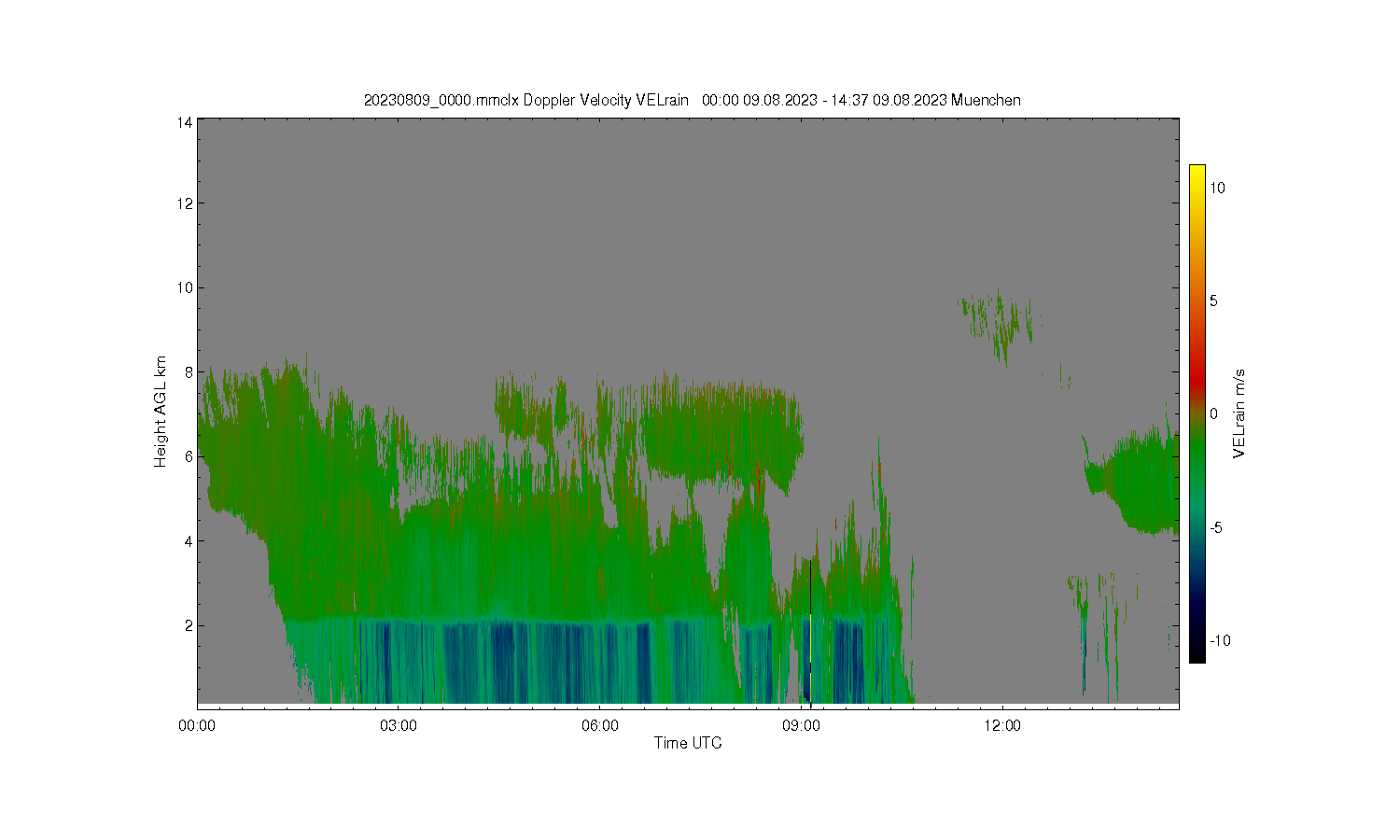
Task: Click the height tick label 14
Action: pos(185,122)
